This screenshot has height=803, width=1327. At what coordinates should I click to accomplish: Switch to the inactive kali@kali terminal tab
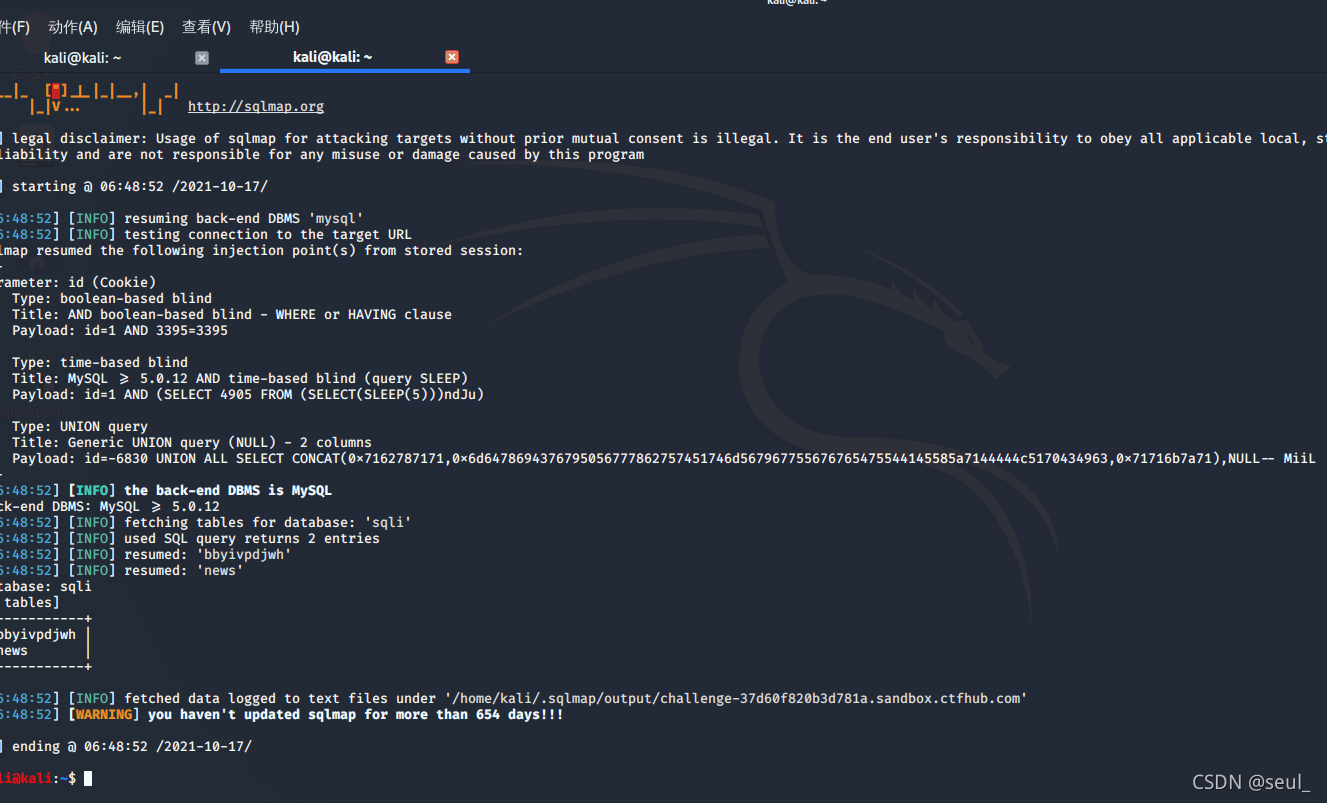(83, 58)
